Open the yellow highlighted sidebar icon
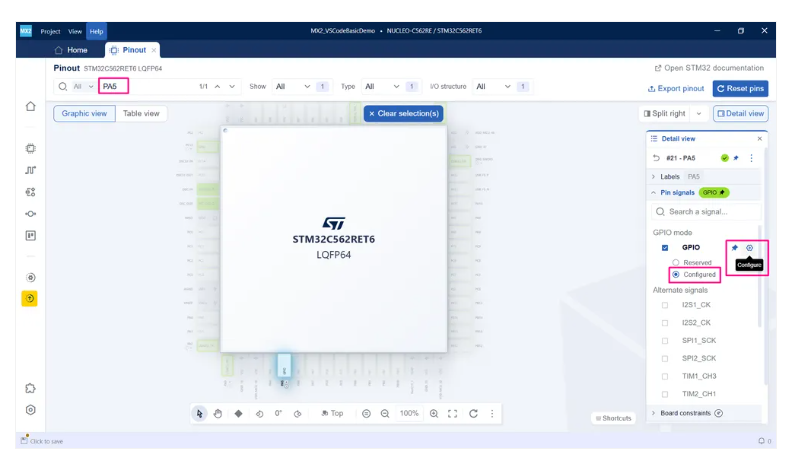 click(x=30, y=298)
